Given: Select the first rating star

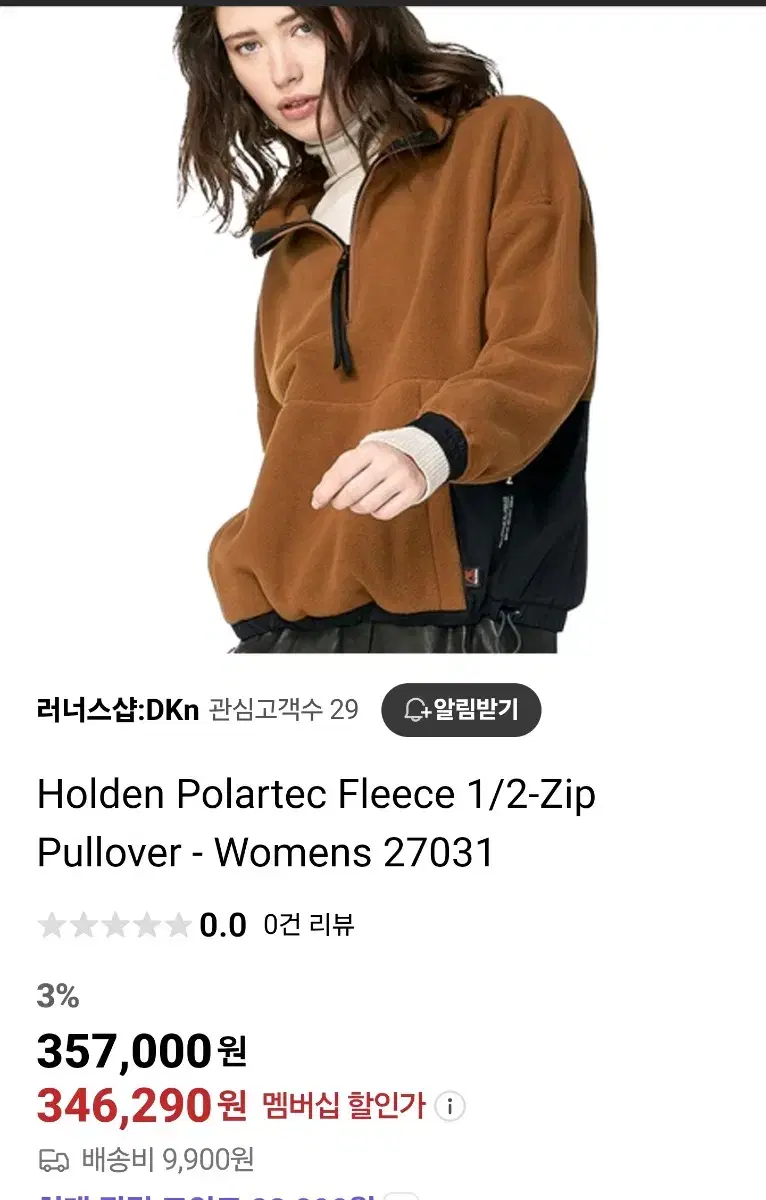Looking at the screenshot, I should pyautogui.click(x=52, y=926).
